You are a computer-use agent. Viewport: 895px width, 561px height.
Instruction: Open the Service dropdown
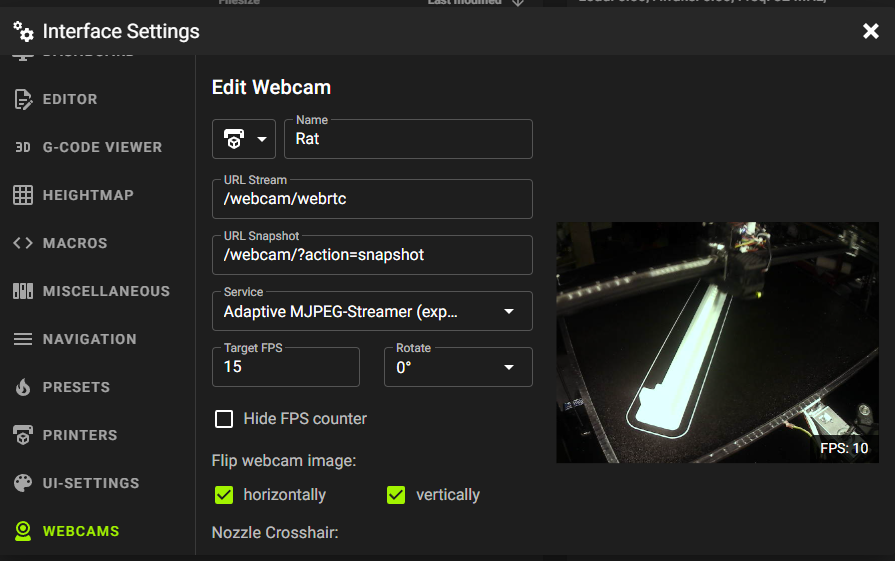coord(372,311)
